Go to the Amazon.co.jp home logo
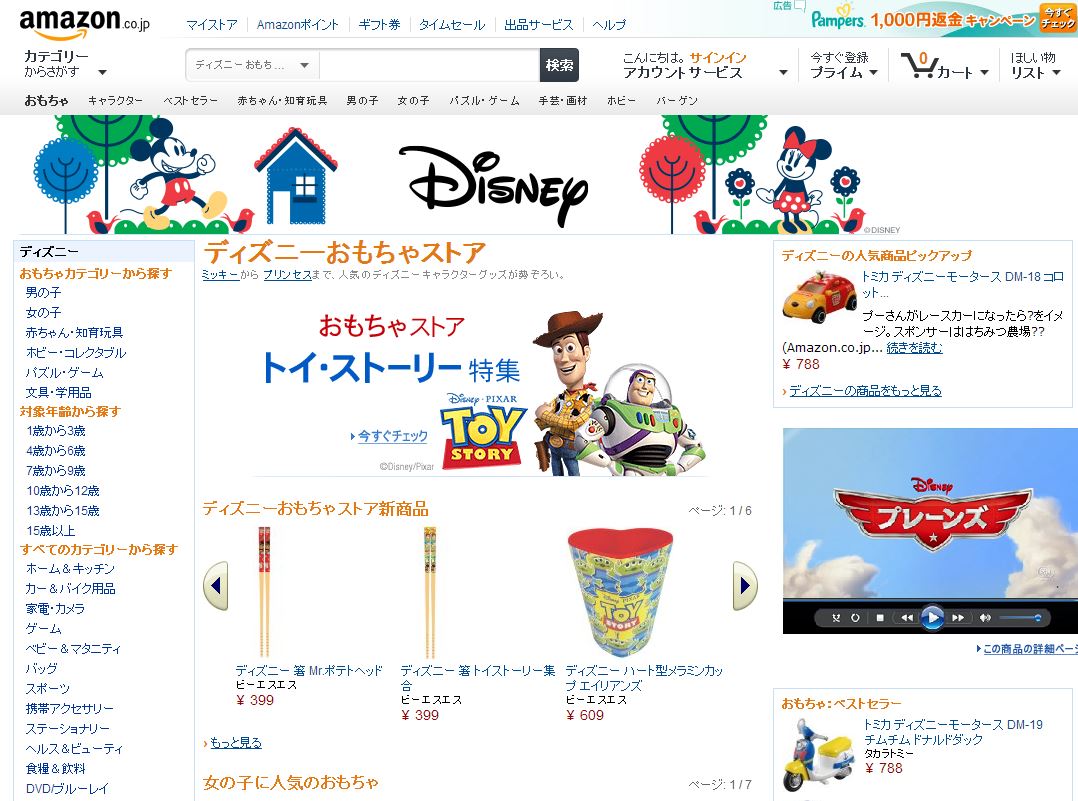 [85, 23]
